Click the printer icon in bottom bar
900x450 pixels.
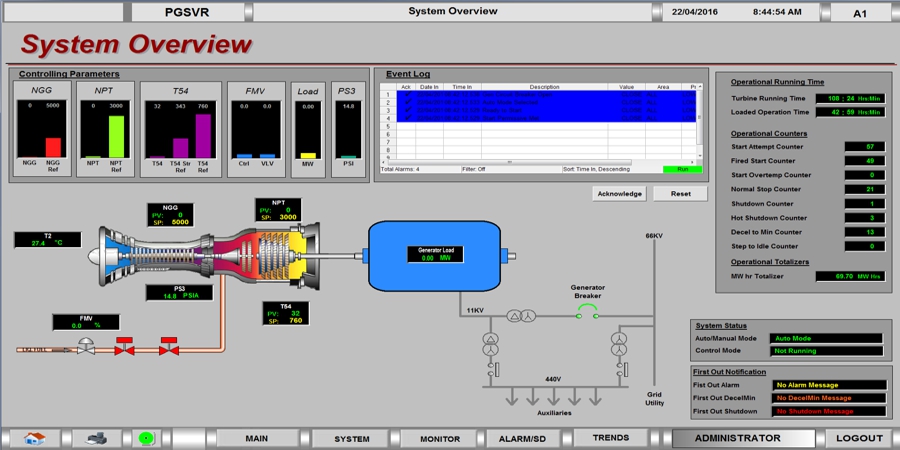coord(96,438)
